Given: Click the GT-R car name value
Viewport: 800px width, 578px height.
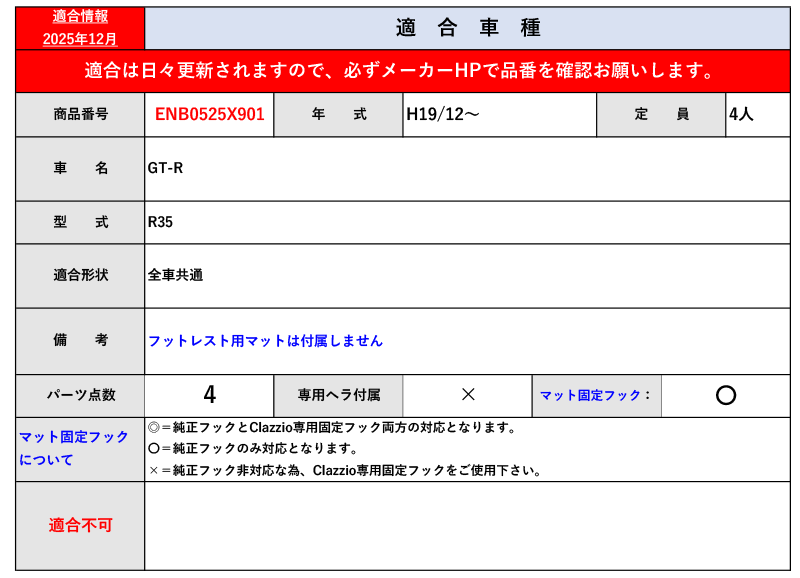Looking at the screenshot, I should [x=166, y=168].
